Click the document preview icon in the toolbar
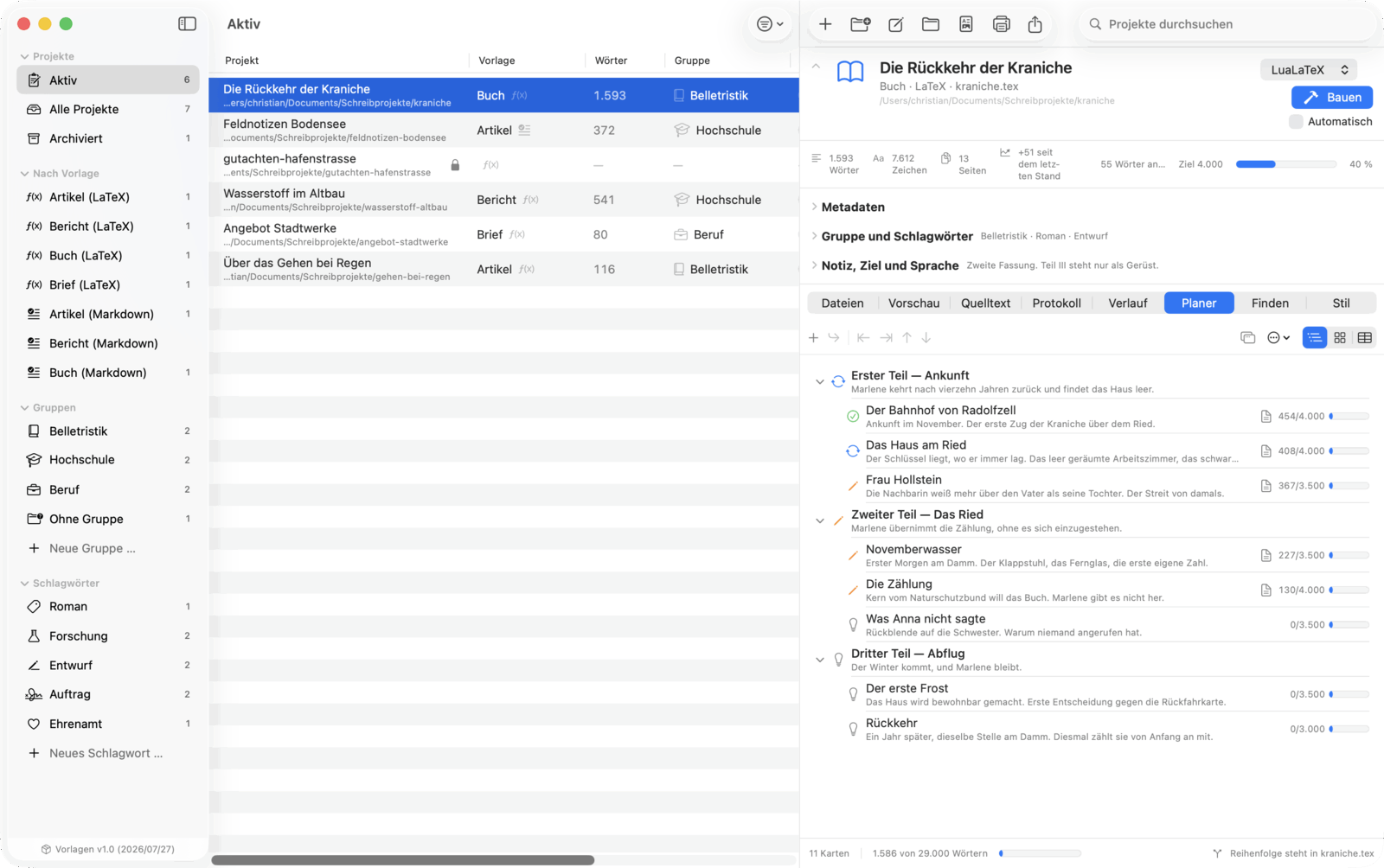Image resolution: width=1384 pixels, height=868 pixels. [x=966, y=24]
